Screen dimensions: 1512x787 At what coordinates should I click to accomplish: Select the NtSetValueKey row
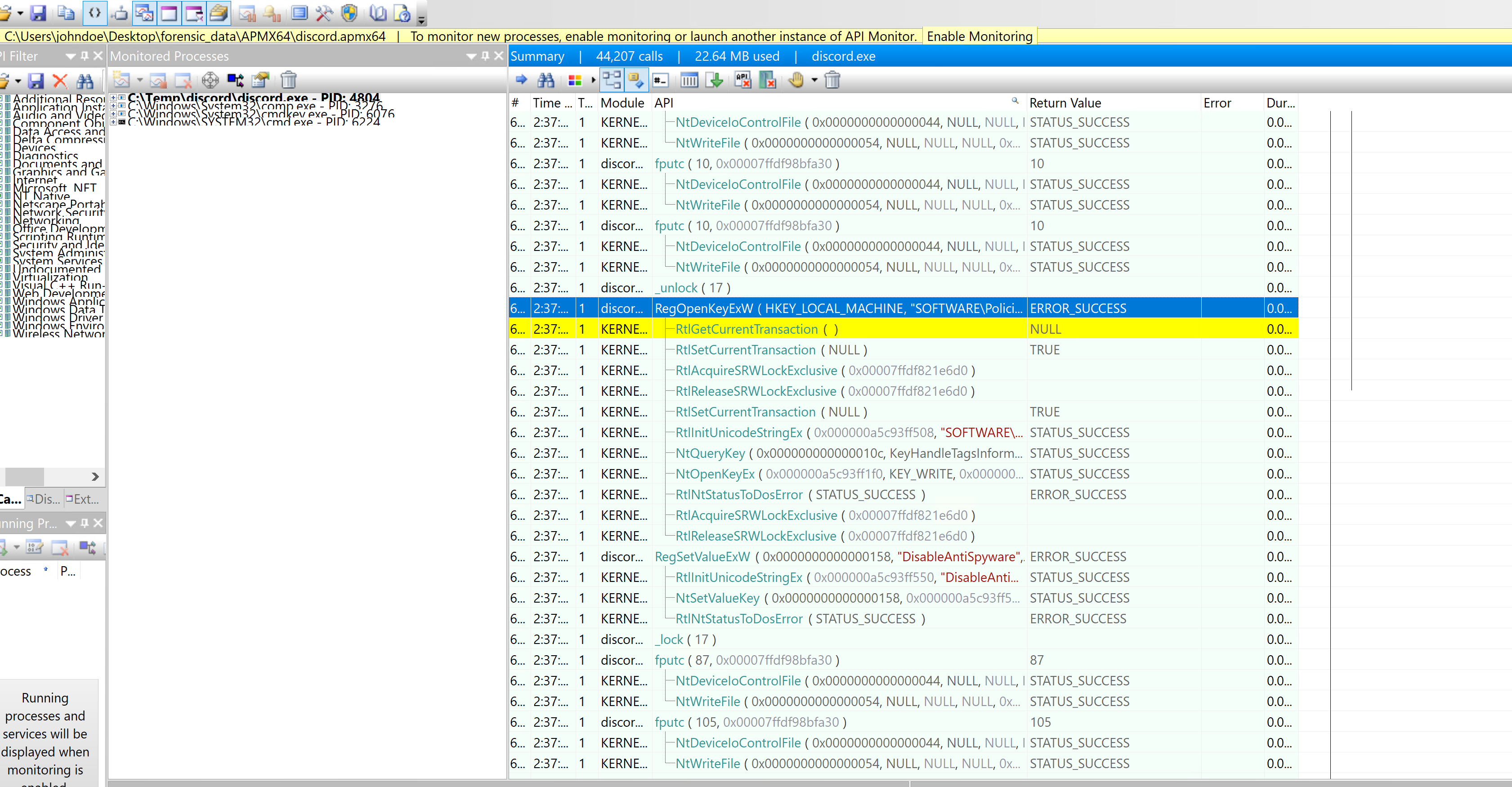point(903,597)
